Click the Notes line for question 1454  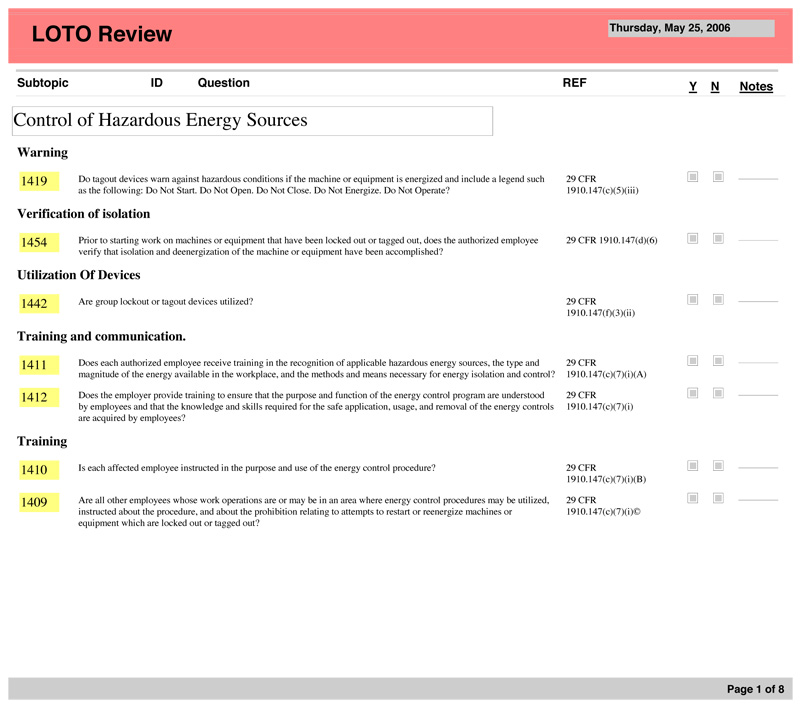click(758, 240)
